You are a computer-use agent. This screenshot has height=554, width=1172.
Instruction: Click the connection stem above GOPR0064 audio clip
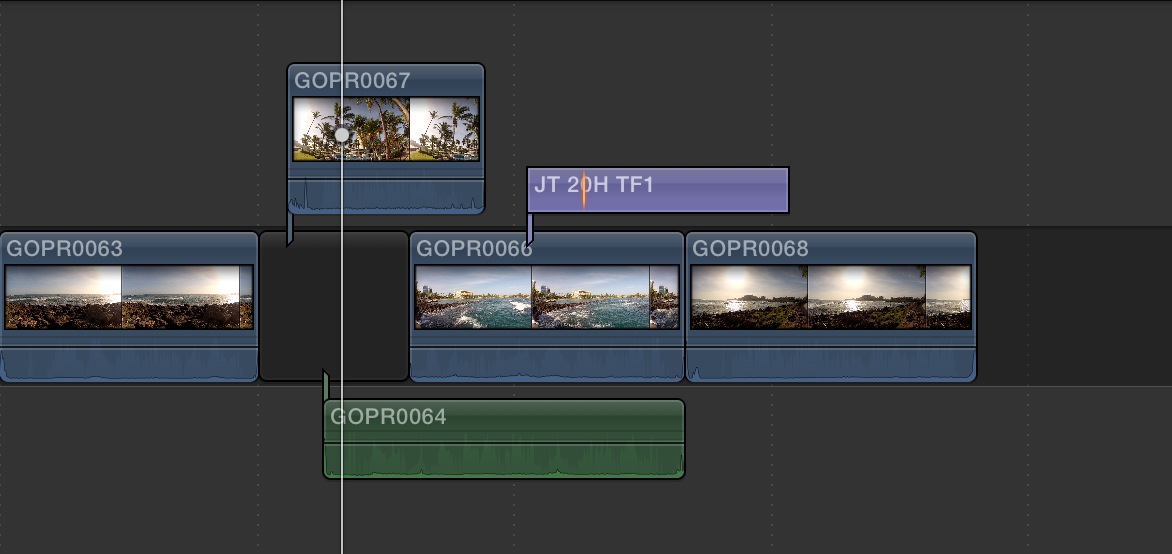coord(325,386)
